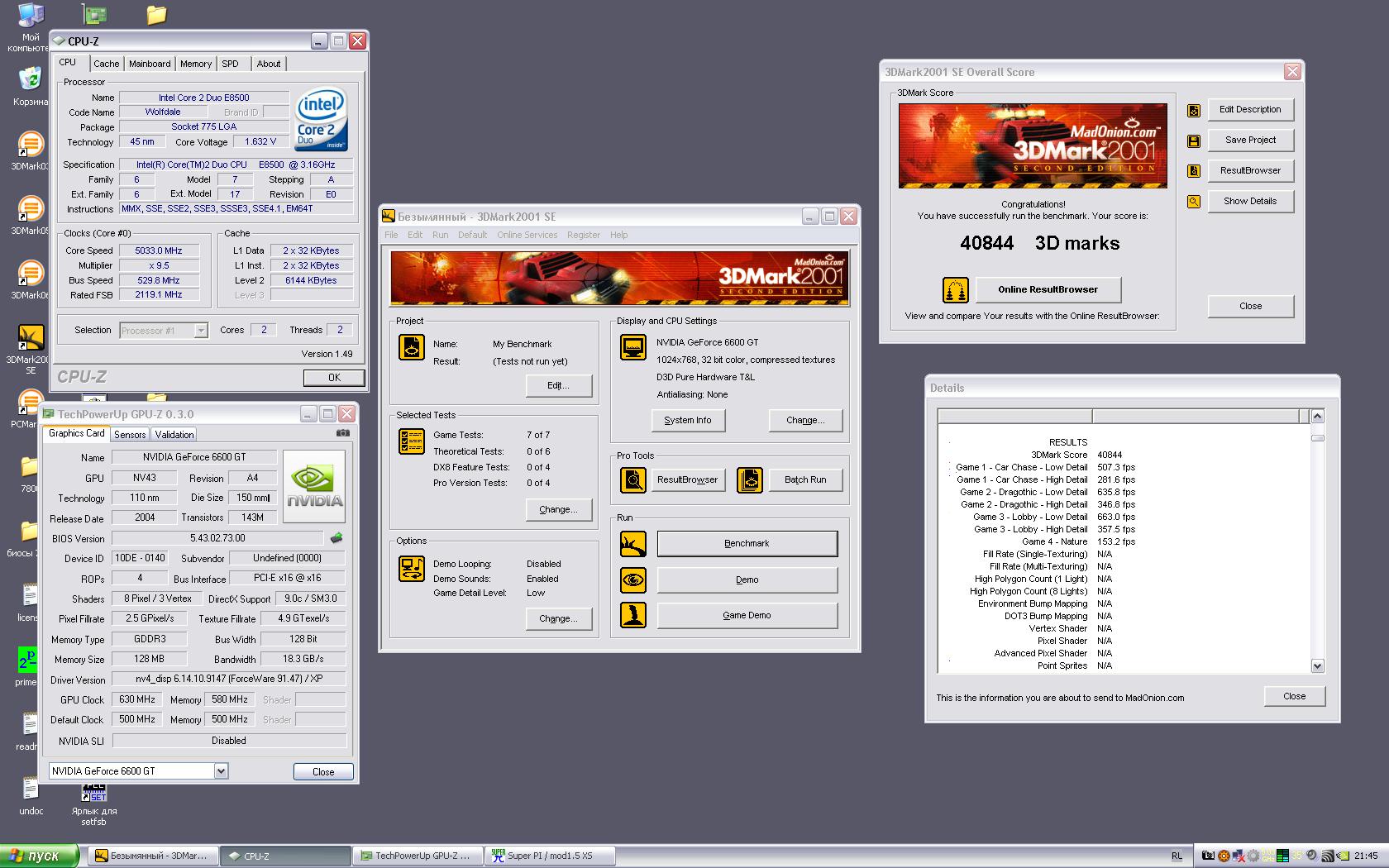Viewport: 1389px width, 868px height.
Task: Click the Online ResultBrowser tree icon
Action: point(955,290)
